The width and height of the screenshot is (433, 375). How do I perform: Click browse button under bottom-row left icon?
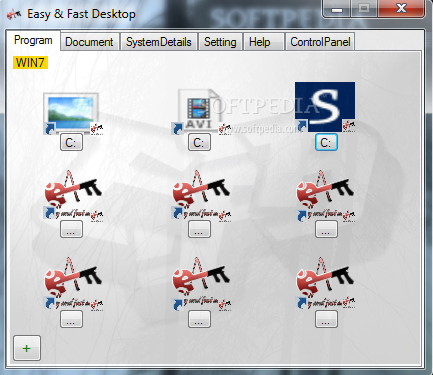71,319
